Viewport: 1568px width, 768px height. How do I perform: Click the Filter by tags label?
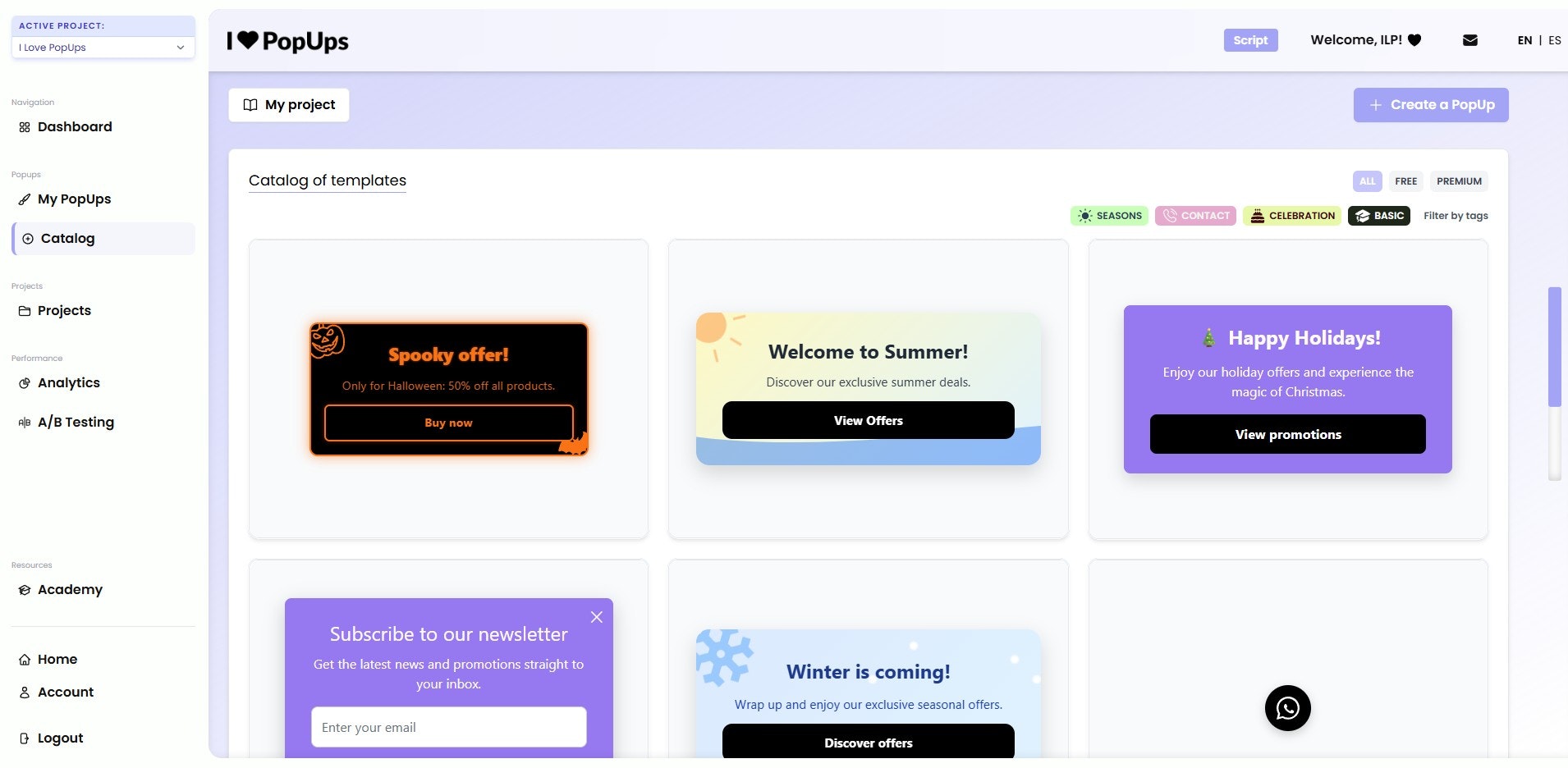point(1456,216)
